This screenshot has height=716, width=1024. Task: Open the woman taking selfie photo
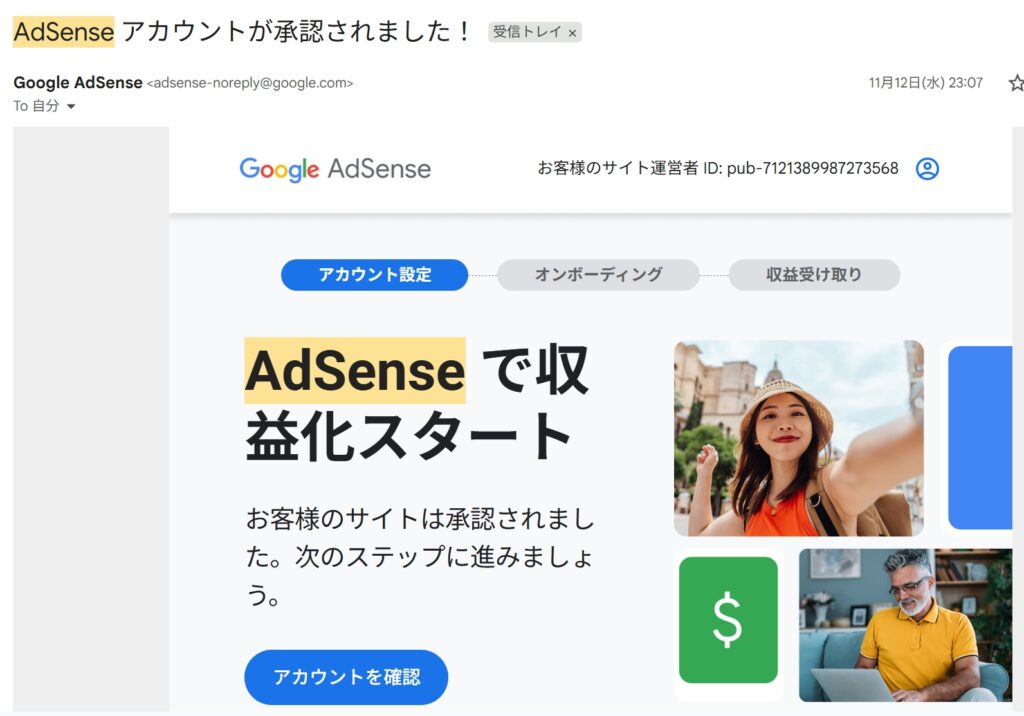[x=799, y=438]
